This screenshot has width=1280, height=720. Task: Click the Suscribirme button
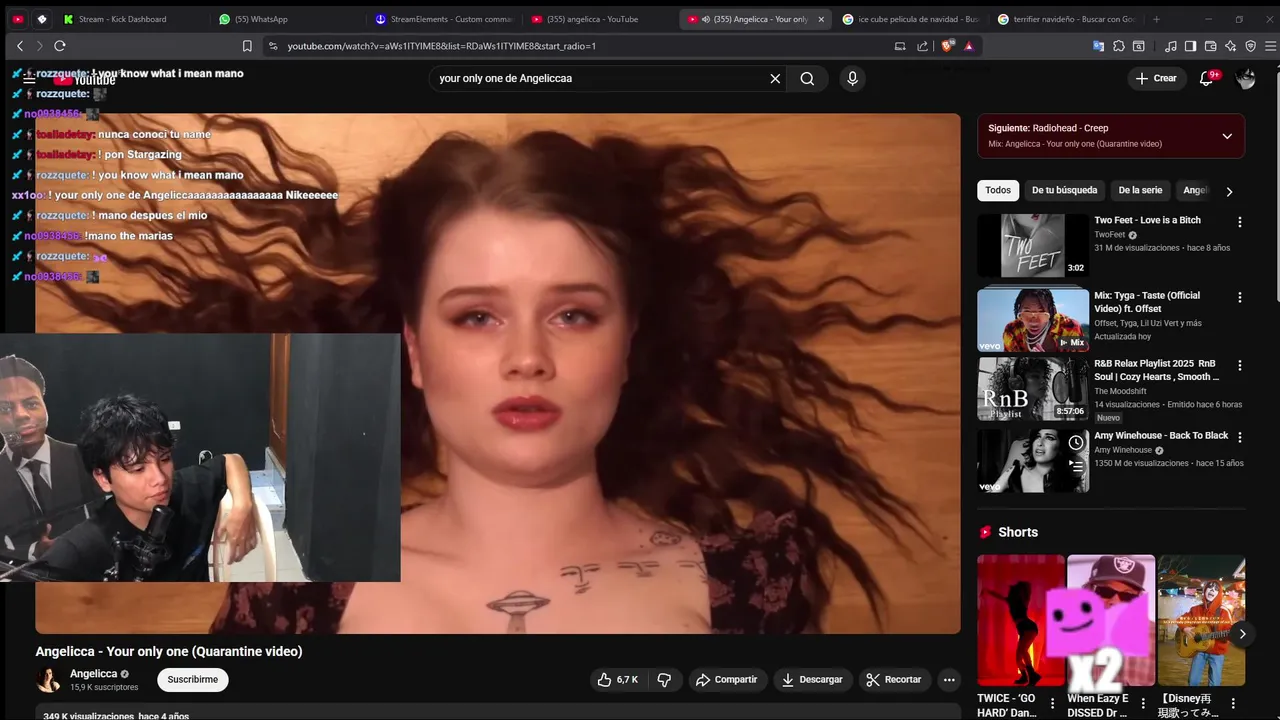point(192,680)
